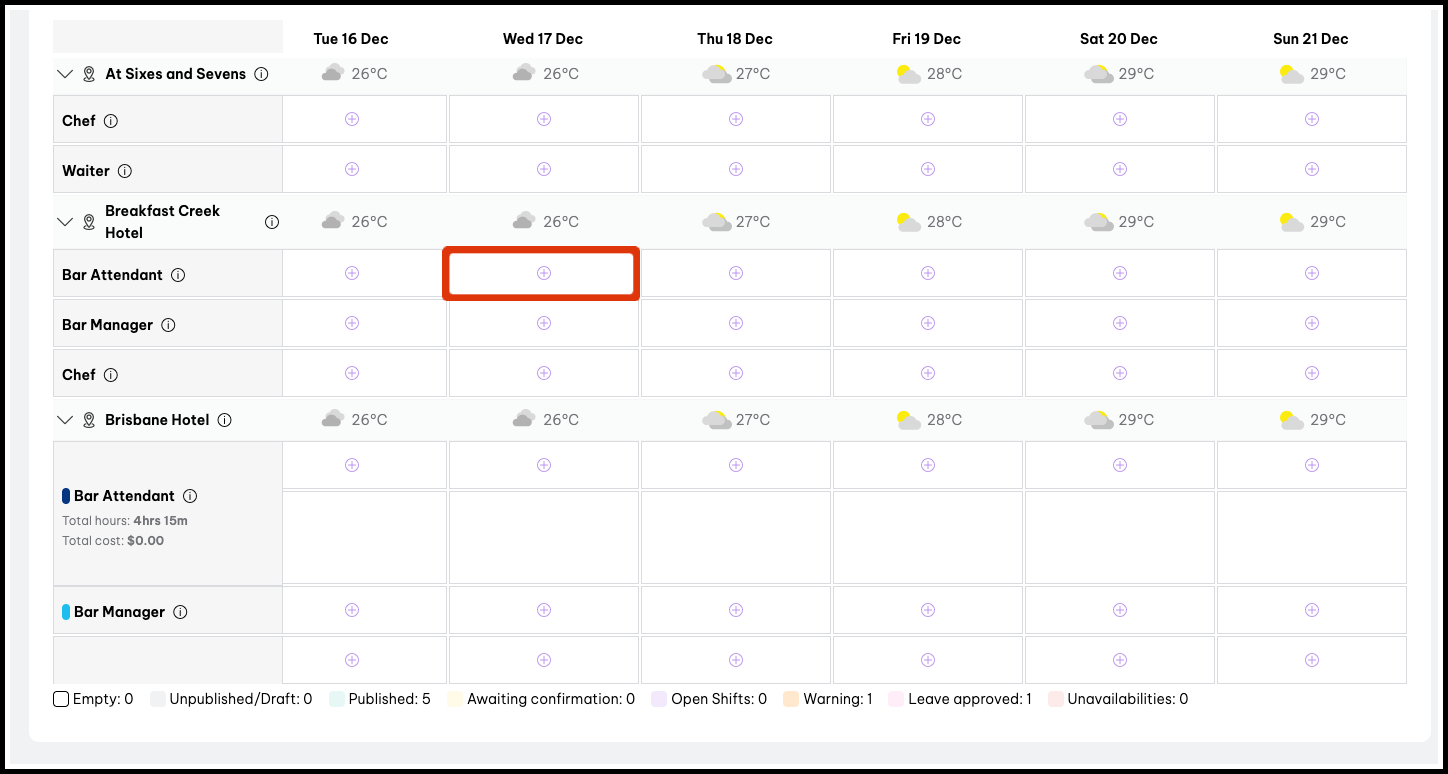
Task: Click Brisbane Hotel location pin icon
Action: (89, 420)
